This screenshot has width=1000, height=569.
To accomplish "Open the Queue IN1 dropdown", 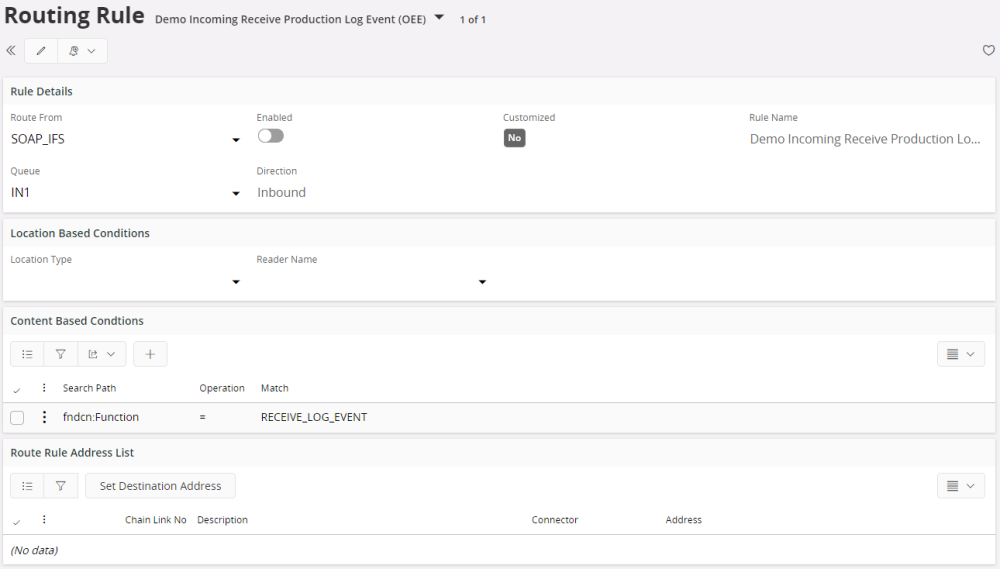I will tap(236, 193).
